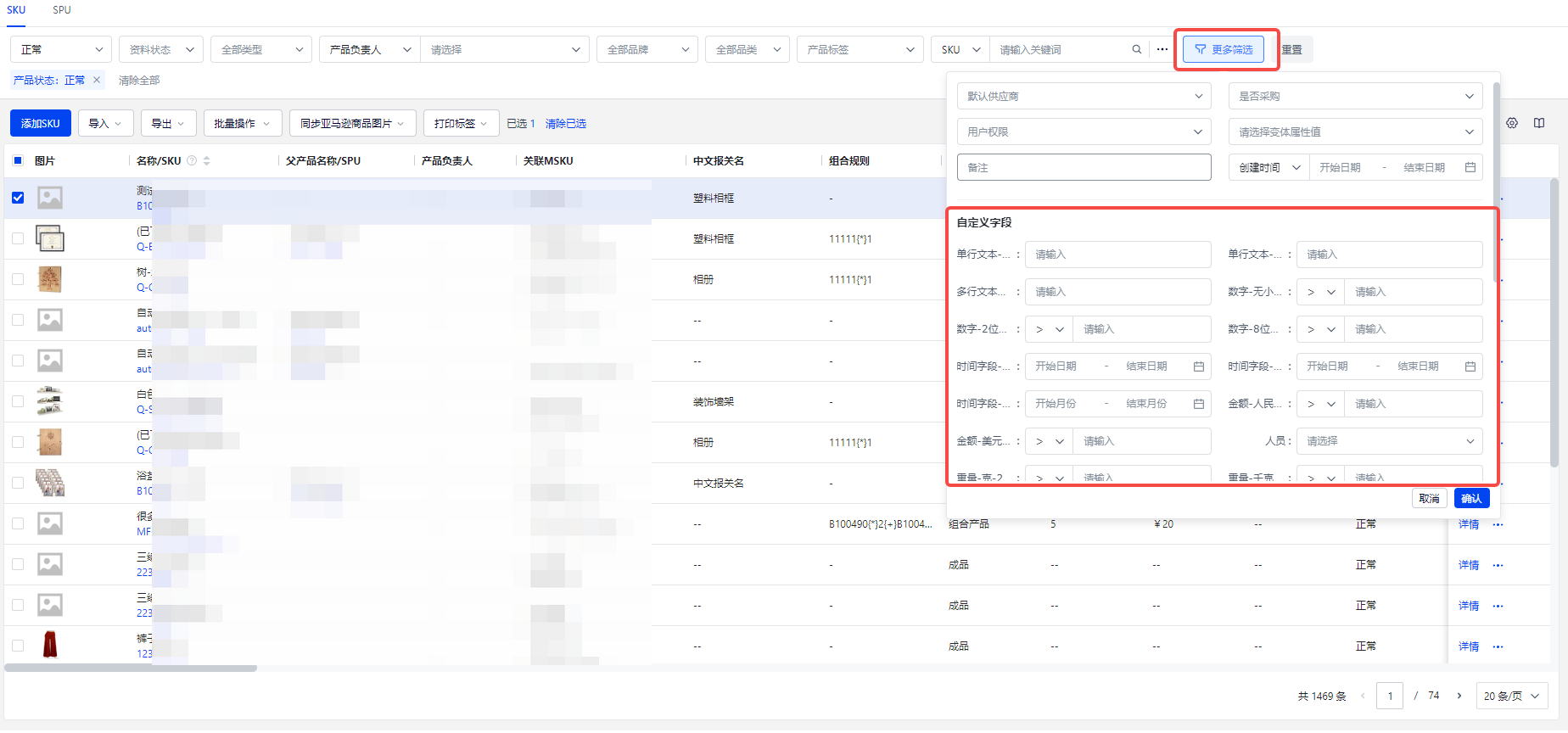Click the book-shaped icon beside the gear
Screen dimensions: 1568x733
(1539, 123)
